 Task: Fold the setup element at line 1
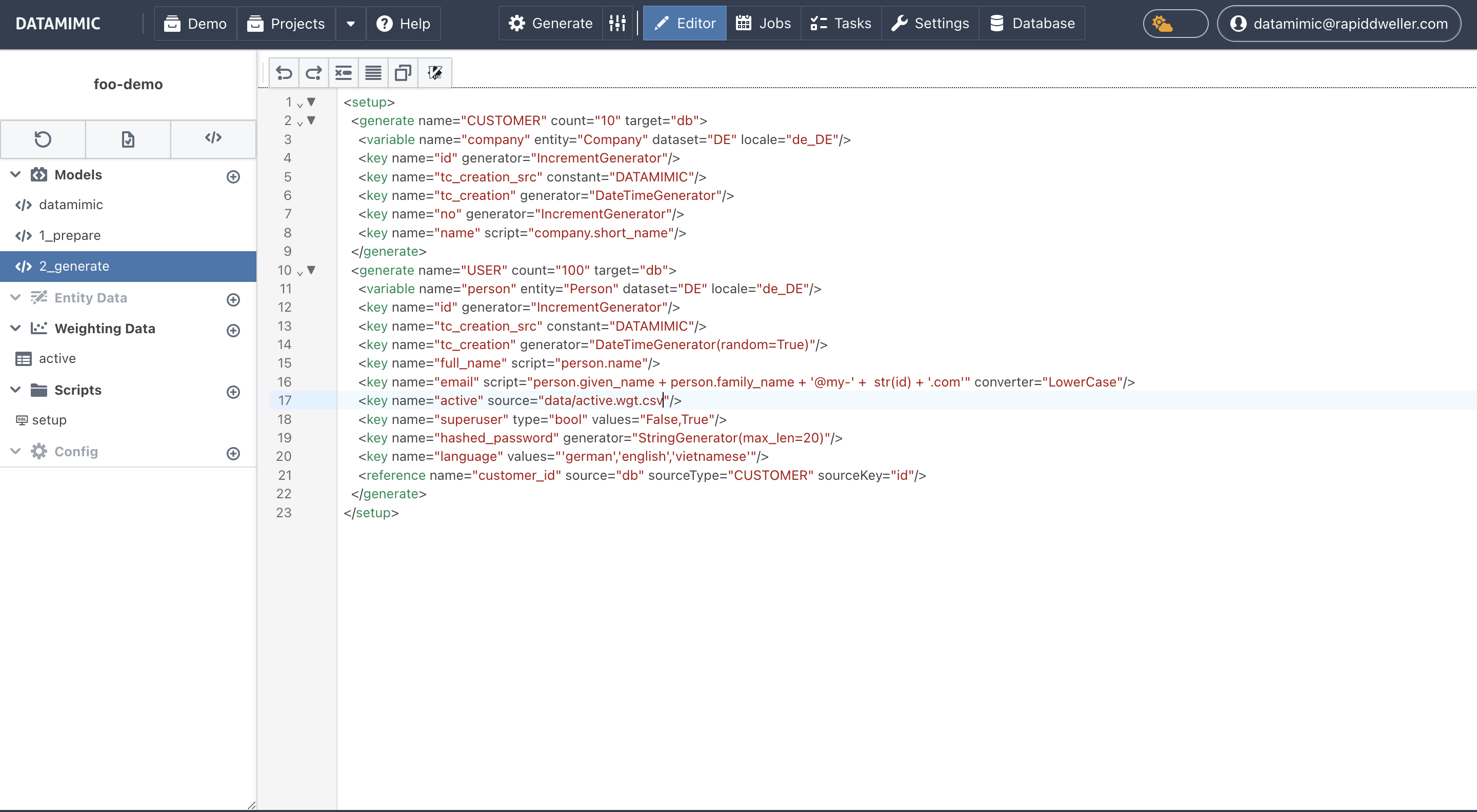click(311, 102)
